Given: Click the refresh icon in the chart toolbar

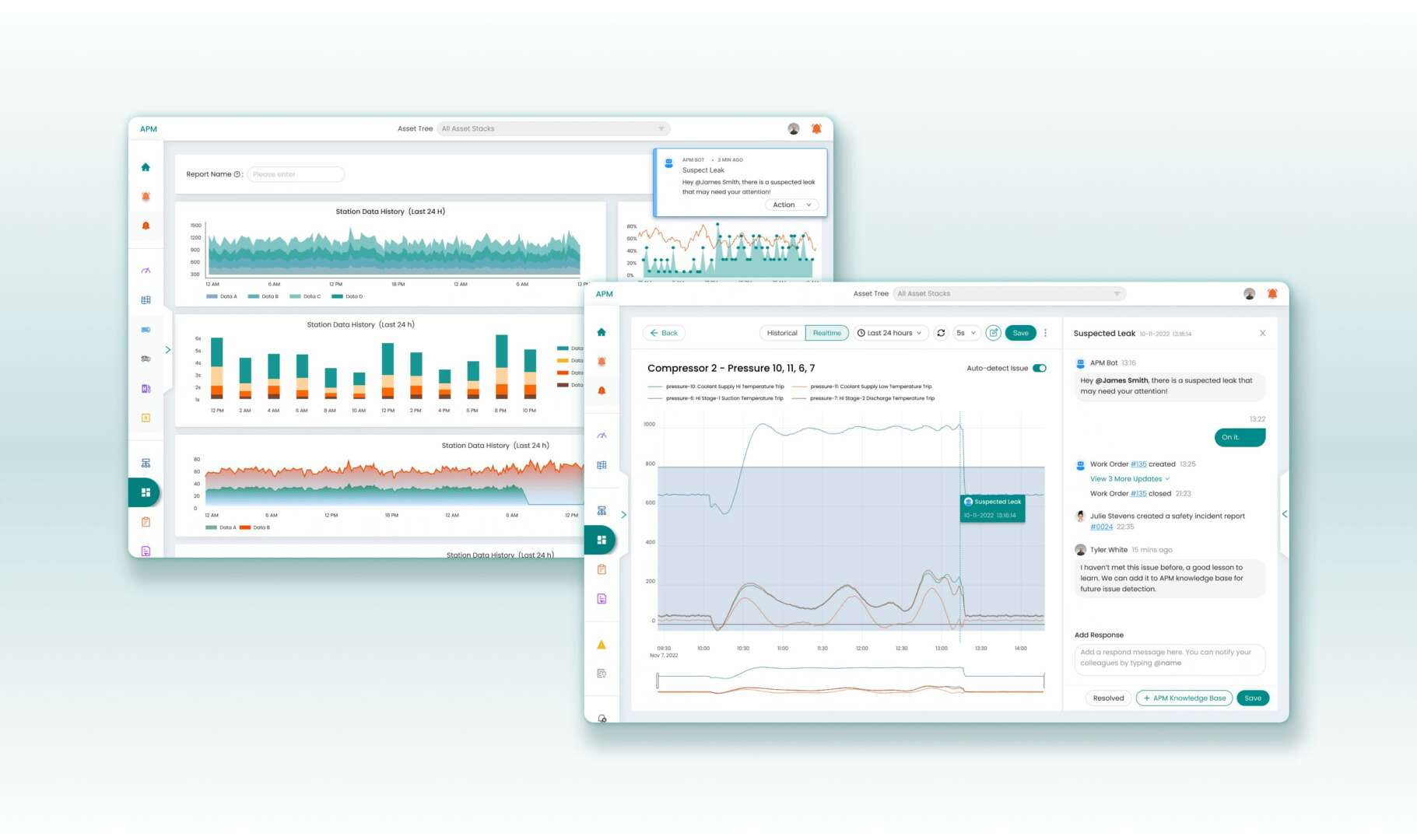Looking at the screenshot, I should (941, 333).
